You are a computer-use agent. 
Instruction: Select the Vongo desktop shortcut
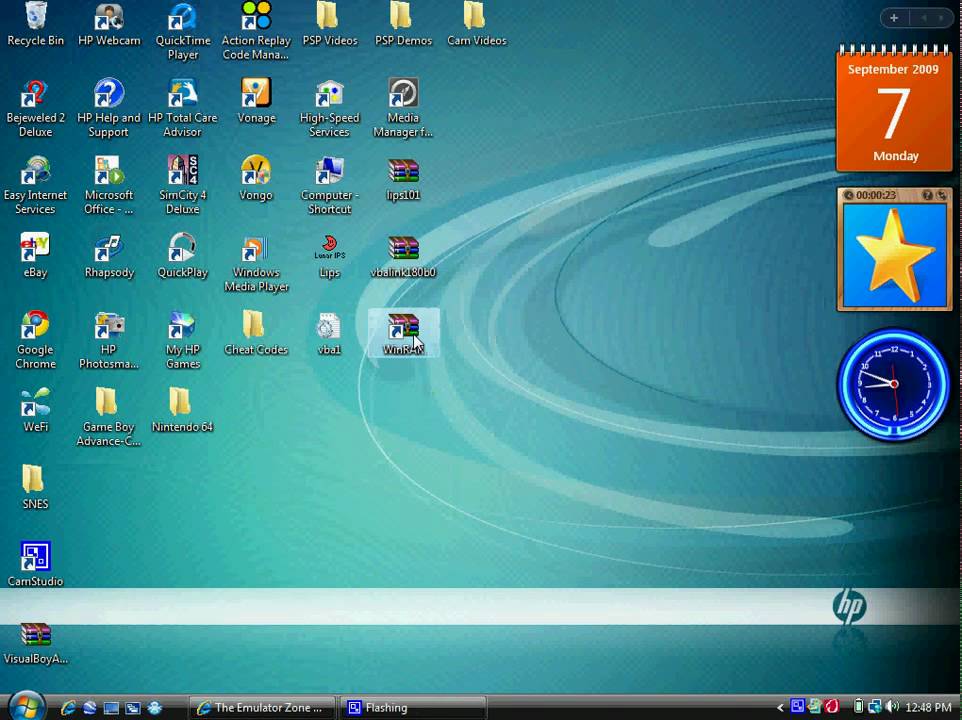point(256,178)
